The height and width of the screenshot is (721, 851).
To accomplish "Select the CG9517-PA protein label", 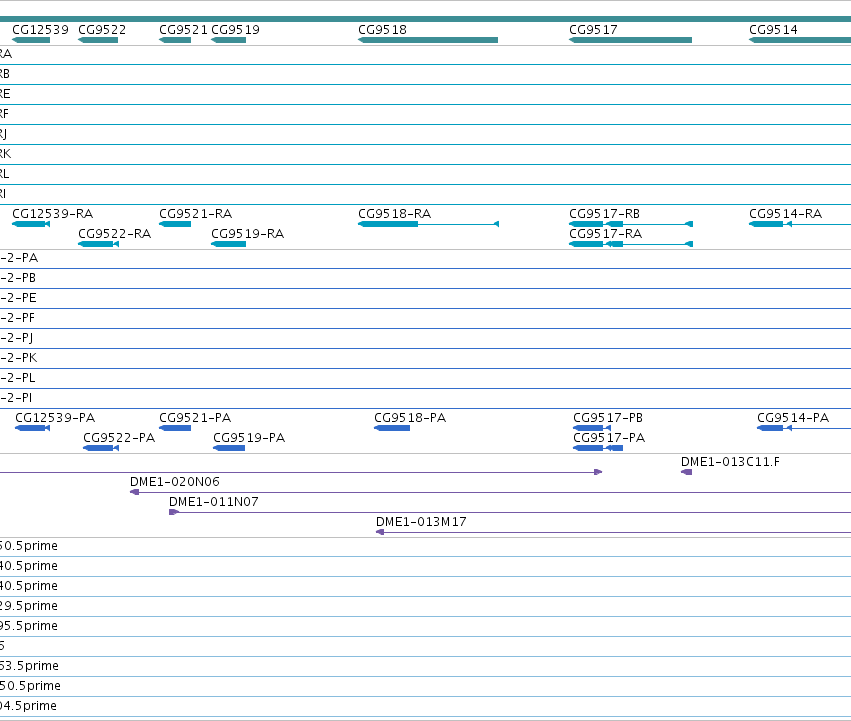I will point(609,438).
